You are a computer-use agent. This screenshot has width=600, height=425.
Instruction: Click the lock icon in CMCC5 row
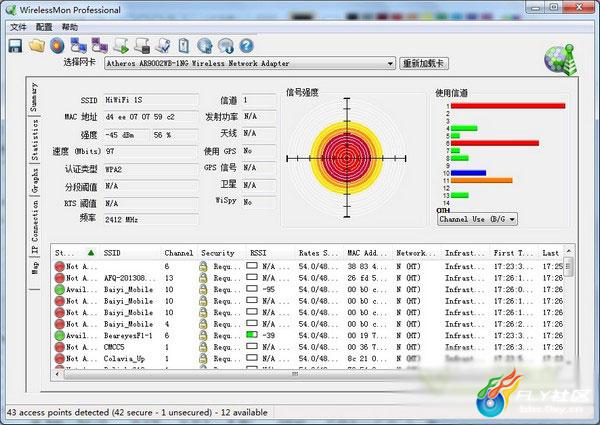click(203, 347)
